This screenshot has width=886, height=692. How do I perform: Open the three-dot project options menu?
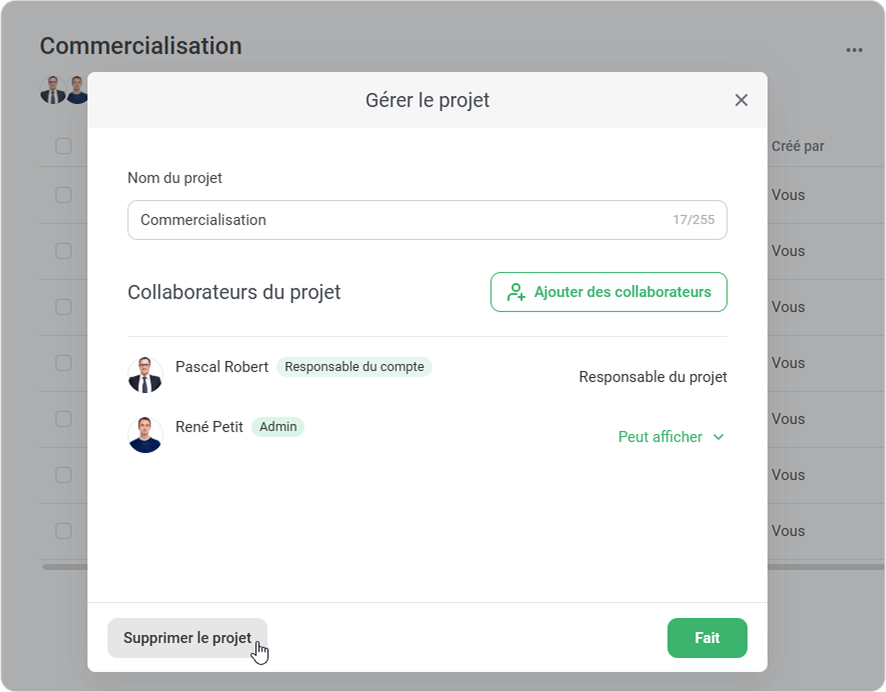pos(854,49)
